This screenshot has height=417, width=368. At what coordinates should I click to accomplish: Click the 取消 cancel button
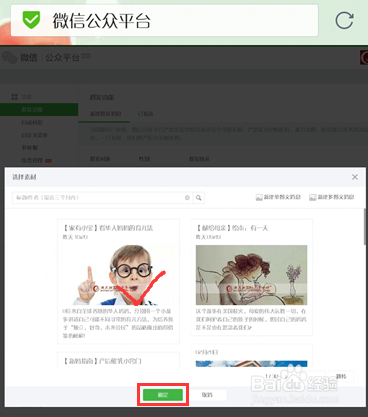point(207,395)
